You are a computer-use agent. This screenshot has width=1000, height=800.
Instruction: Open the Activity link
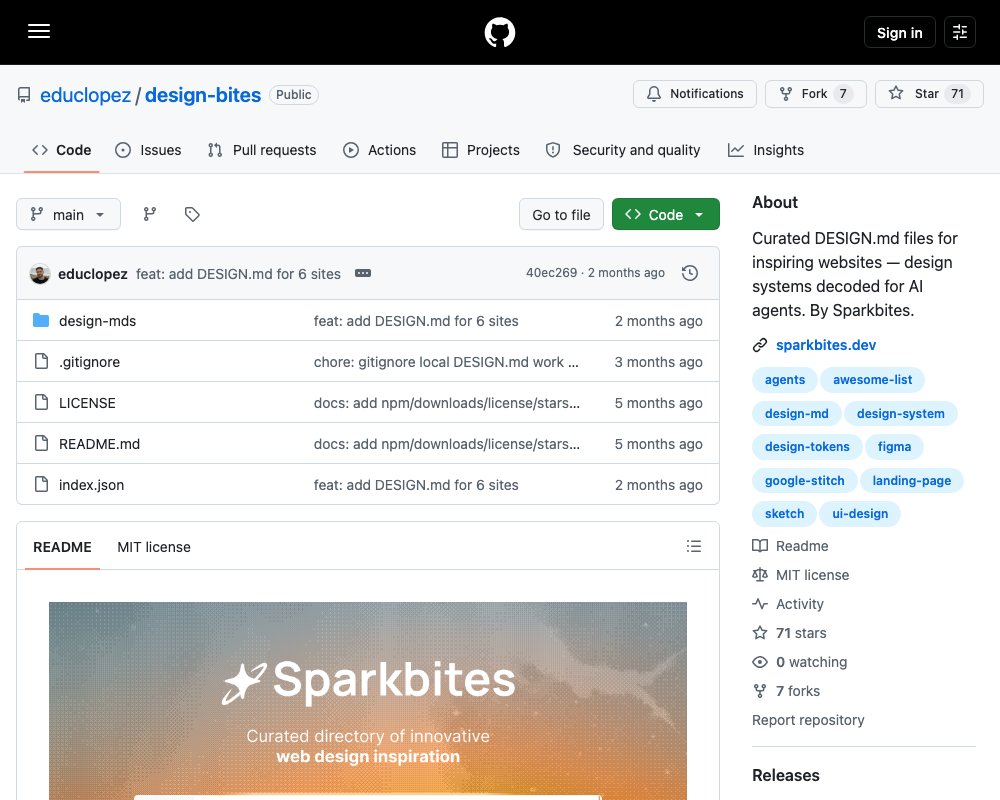[x=788, y=604]
